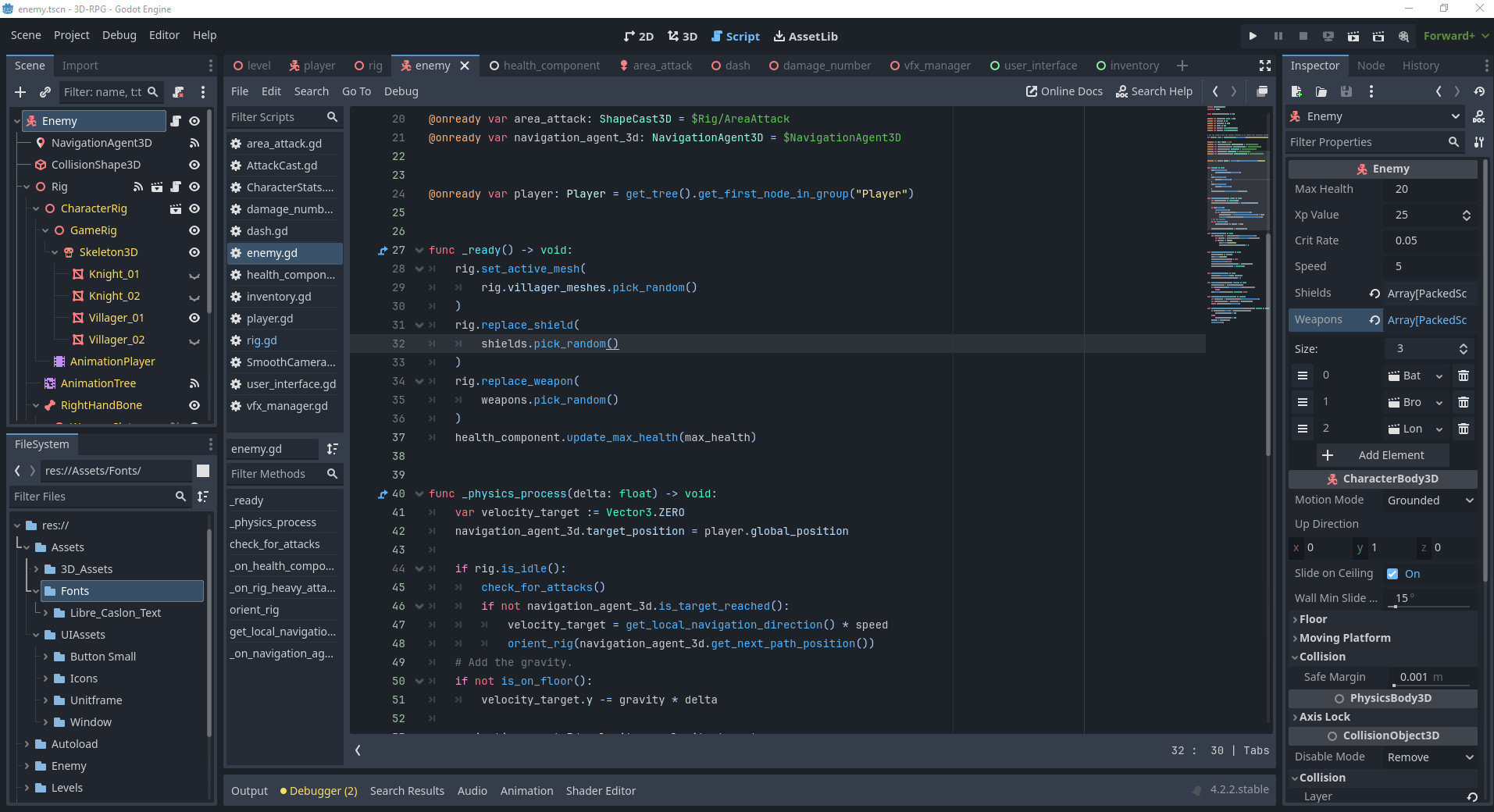Create new resource in Inspector
The image size is (1494, 812).
point(1296,91)
